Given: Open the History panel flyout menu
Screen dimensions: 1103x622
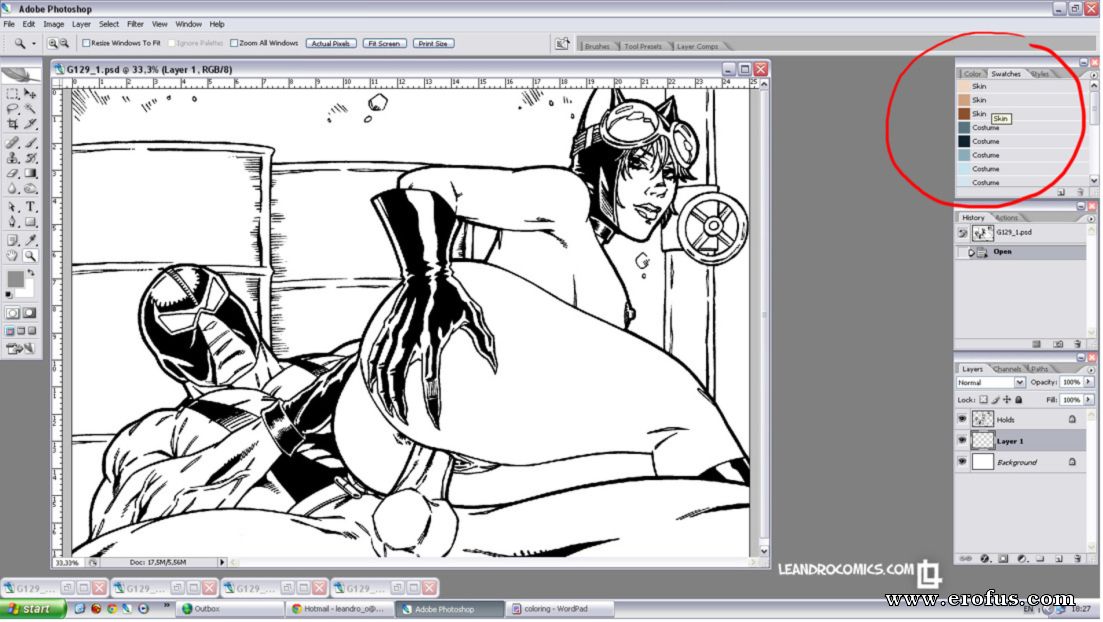Looking at the screenshot, I should click(x=1092, y=219).
